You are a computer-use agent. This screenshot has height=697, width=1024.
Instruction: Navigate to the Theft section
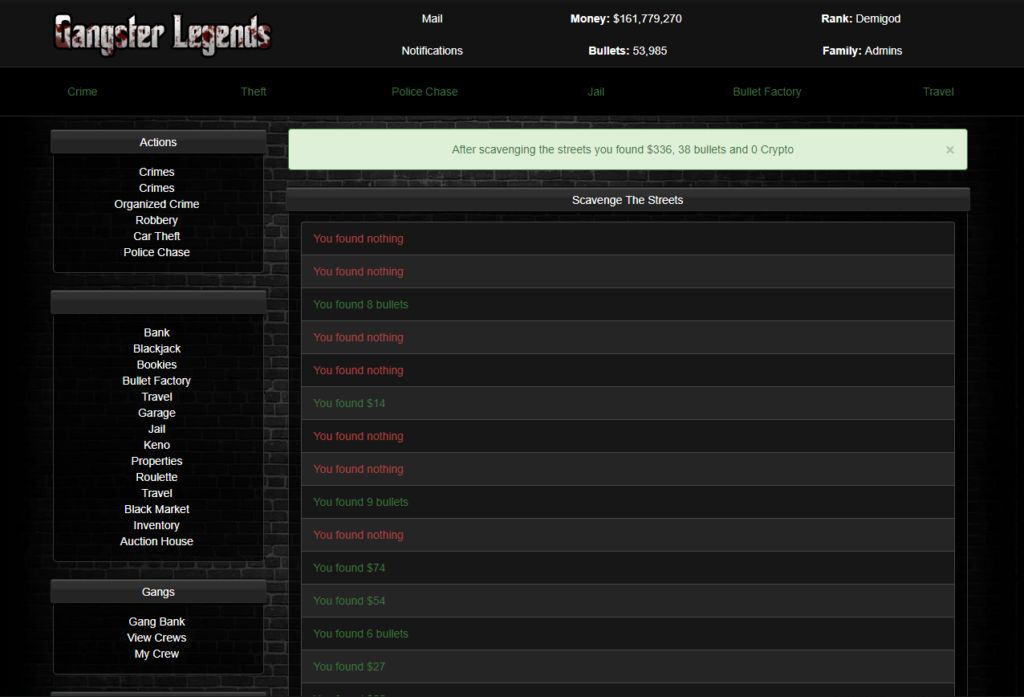click(x=253, y=91)
